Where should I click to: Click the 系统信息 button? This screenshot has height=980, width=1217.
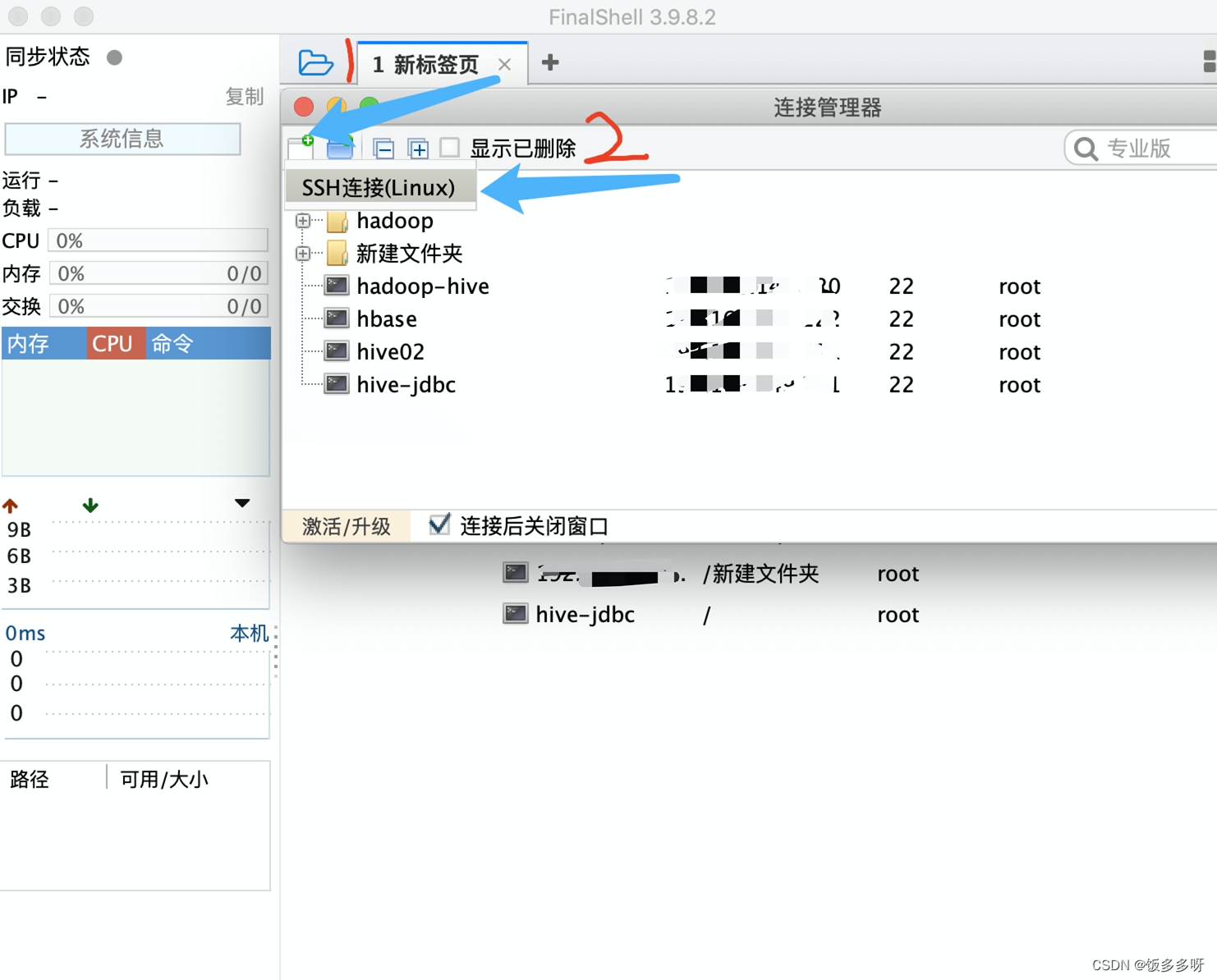tap(122, 139)
